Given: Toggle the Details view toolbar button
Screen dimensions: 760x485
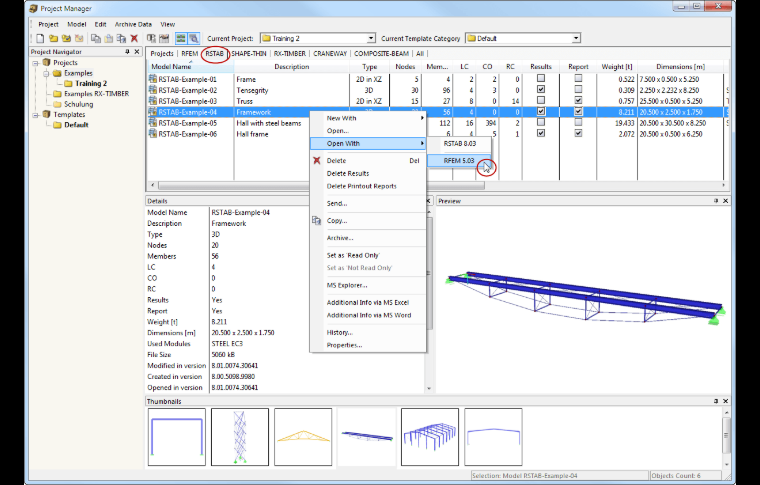Looking at the screenshot, I should coord(181,38).
